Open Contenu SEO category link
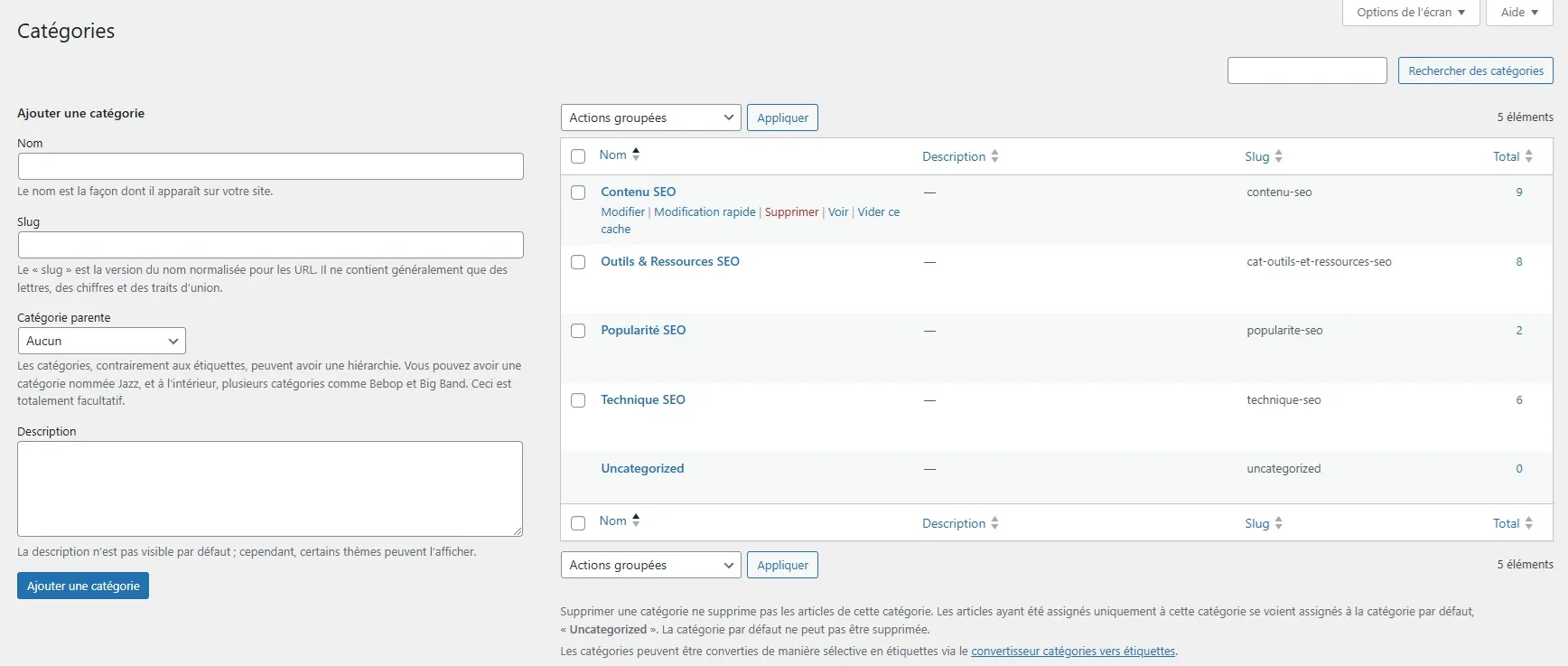The image size is (1568, 666). coord(639,192)
